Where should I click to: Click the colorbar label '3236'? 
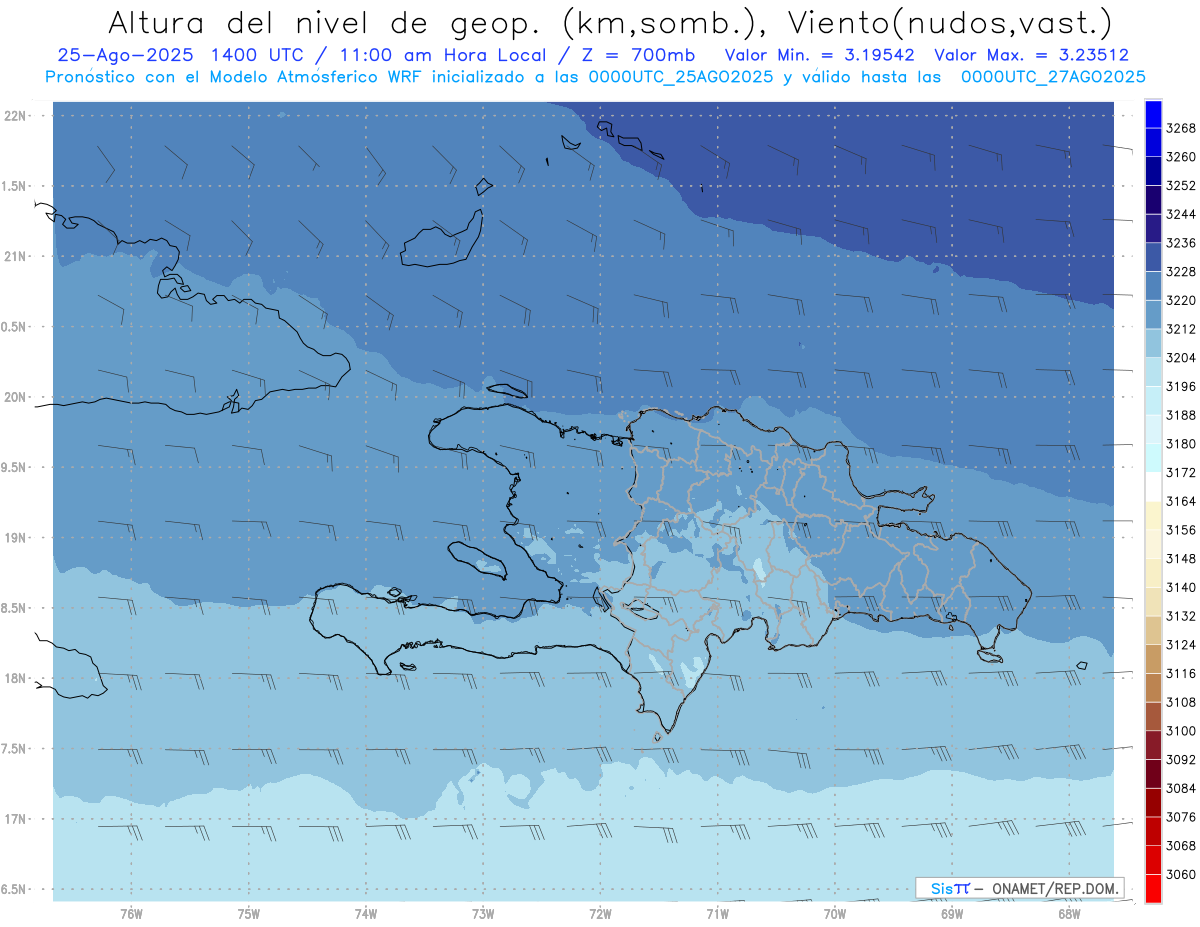1181,243
